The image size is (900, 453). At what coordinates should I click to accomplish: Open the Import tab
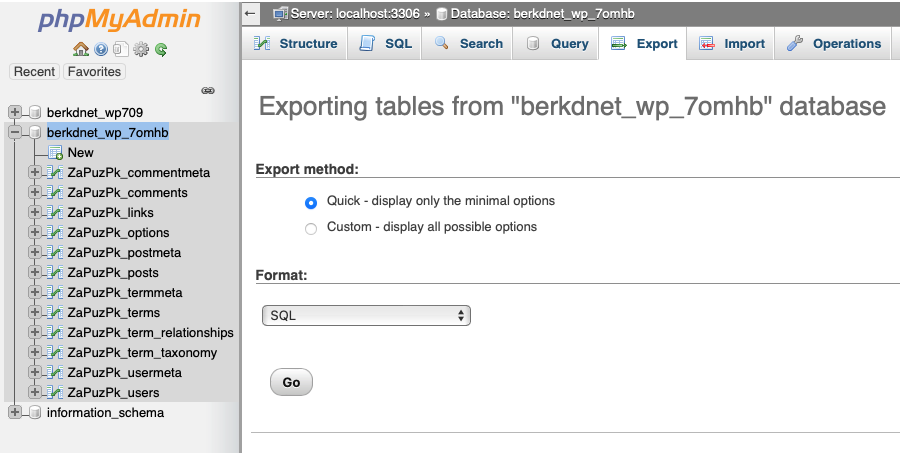tap(732, 44)
